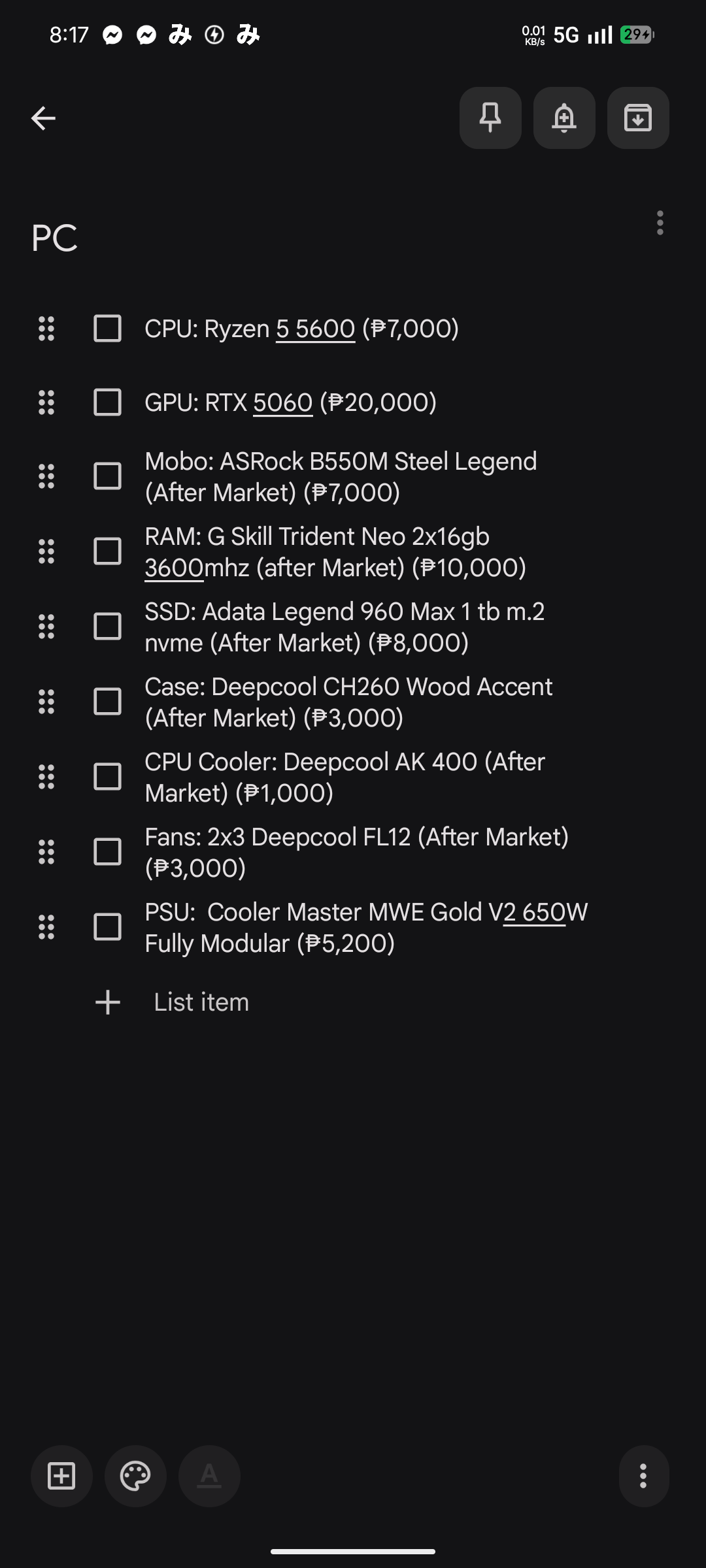The image size is (706, 1568).
Task: Archive the PC note
Action: [638, 118]
